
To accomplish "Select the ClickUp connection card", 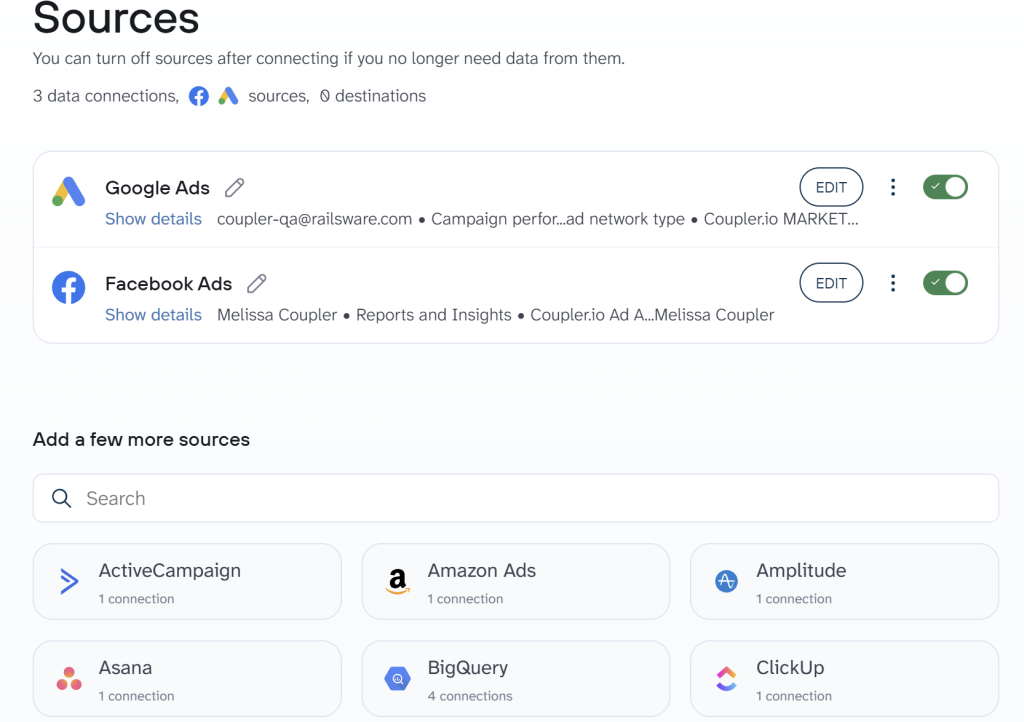I will click(844, 678).
